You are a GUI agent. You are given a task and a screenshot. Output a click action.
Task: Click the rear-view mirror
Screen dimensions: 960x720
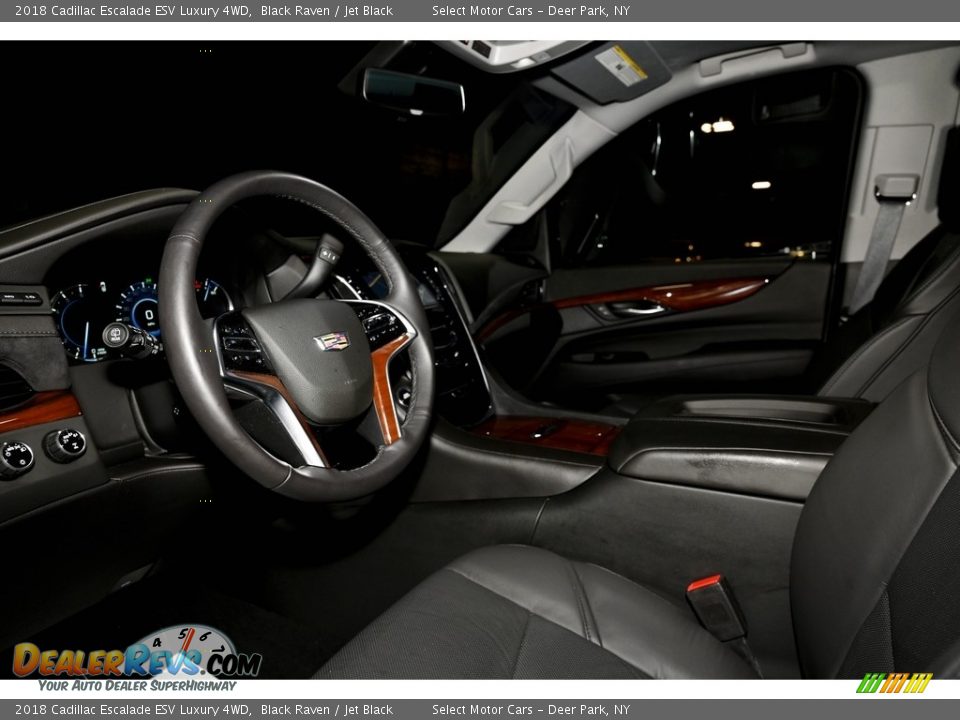pyautogui.click(x=413, y=92)
